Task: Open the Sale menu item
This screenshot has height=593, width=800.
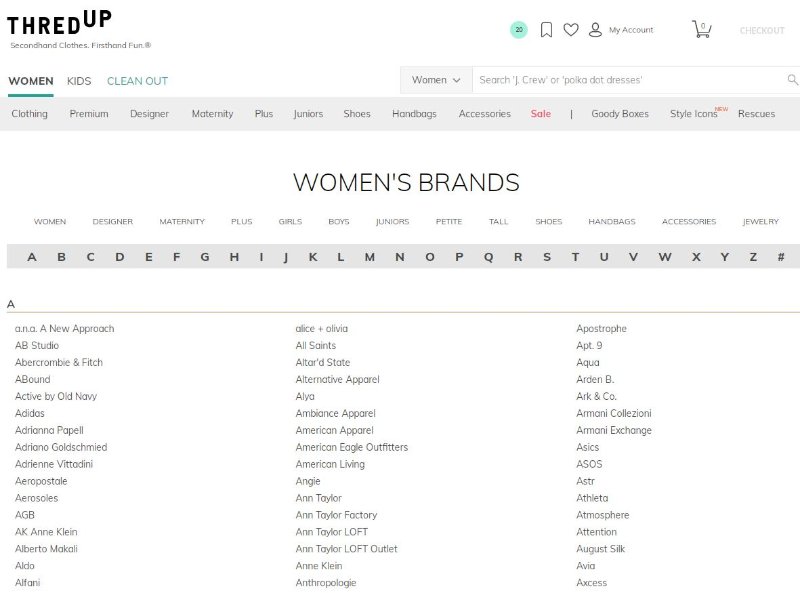Action: click(x=541, y=114)
